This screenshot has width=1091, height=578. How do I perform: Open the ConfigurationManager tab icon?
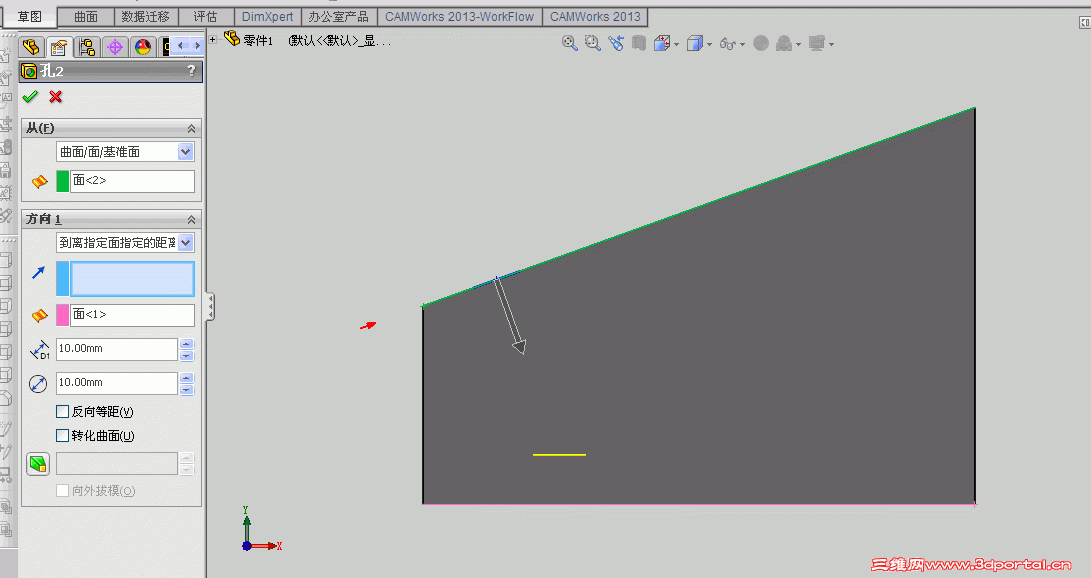(x=87, y=47)
